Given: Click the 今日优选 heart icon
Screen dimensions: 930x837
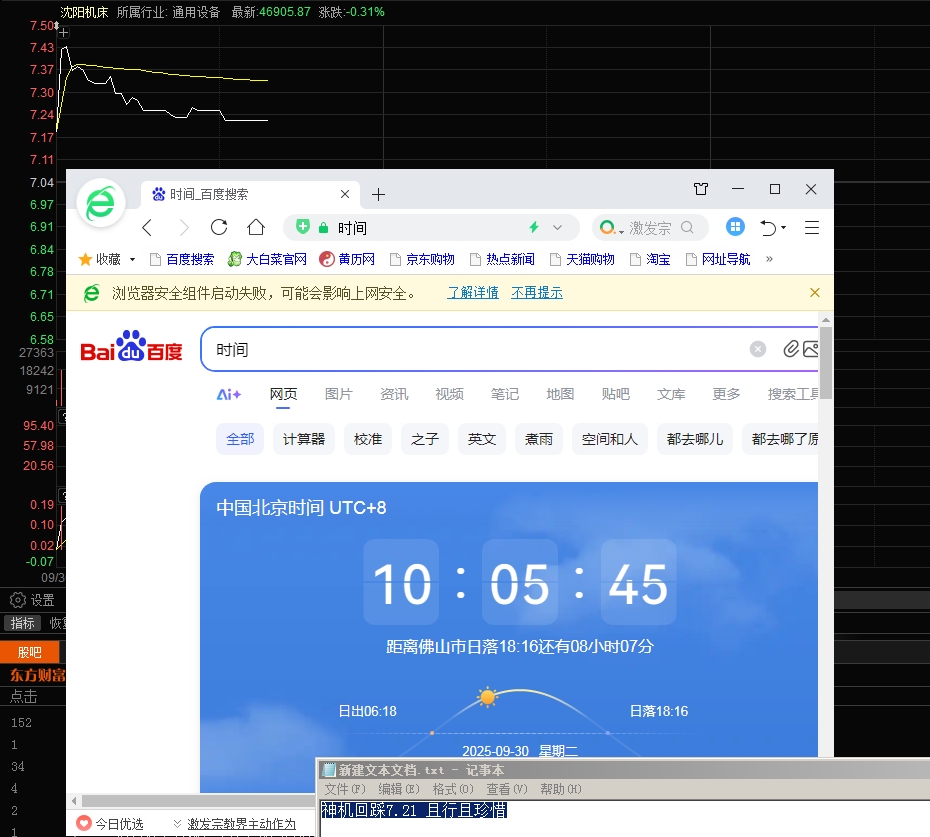Looking at the screenshot, I should 84,823.
